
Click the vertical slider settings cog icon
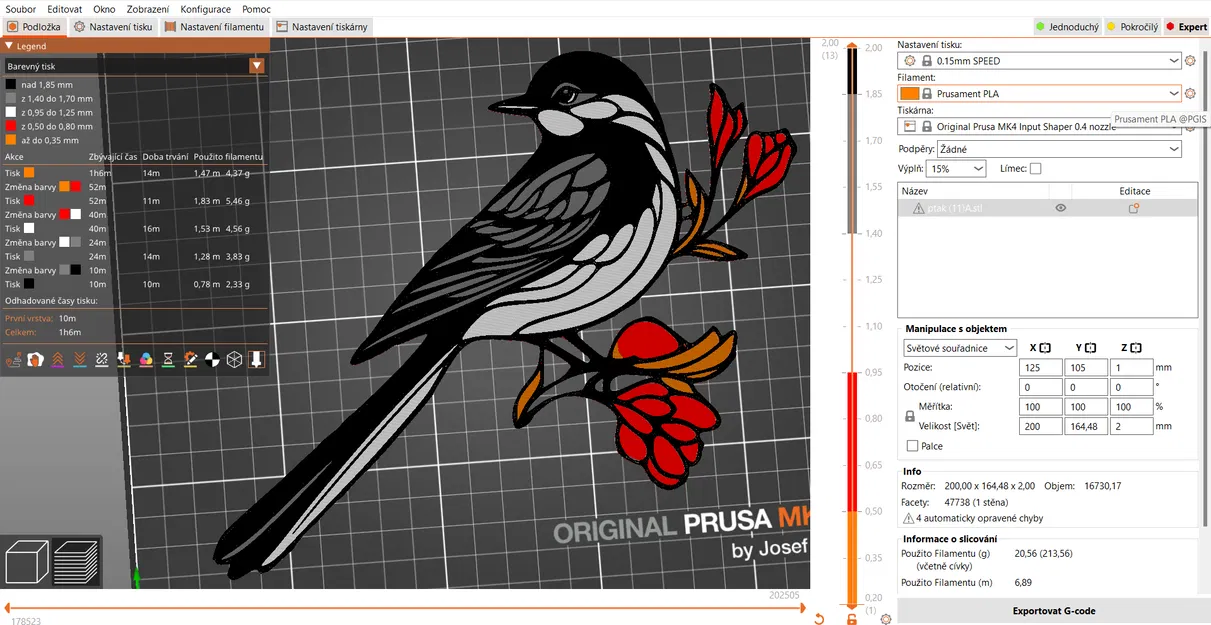(886, 619)
